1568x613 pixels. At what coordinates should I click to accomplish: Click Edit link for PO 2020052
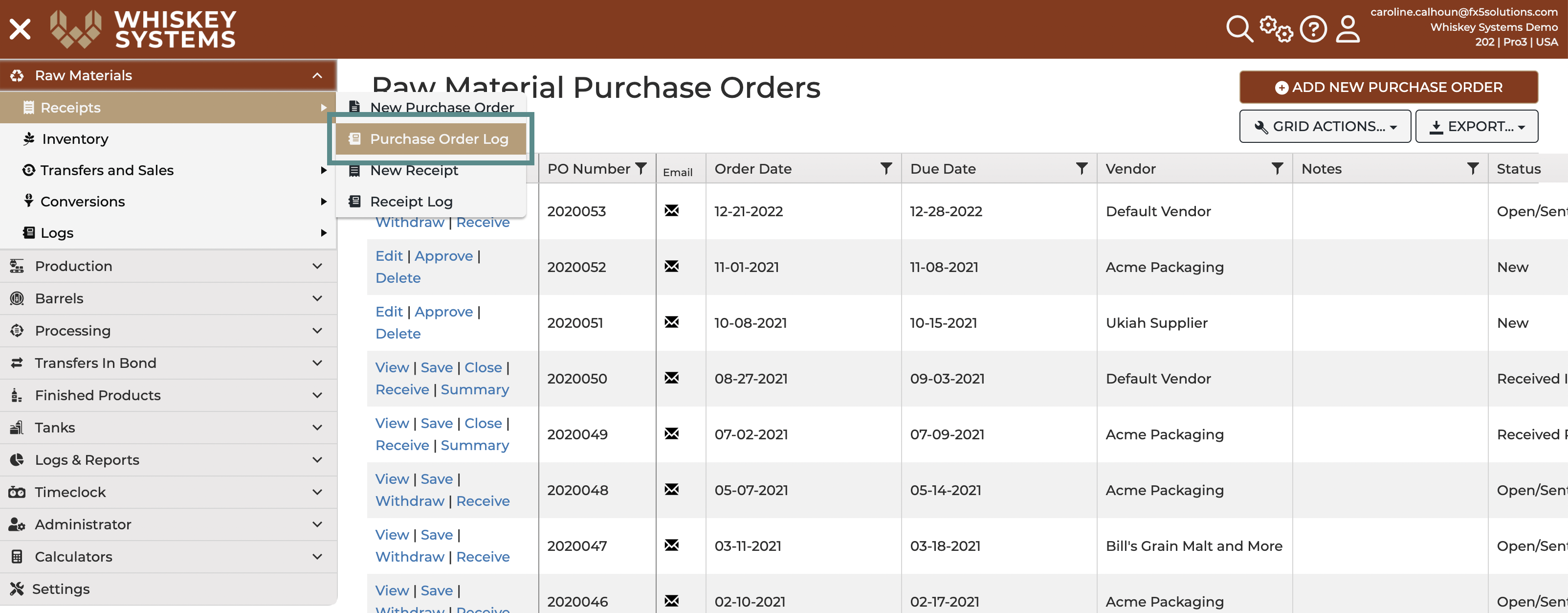point(389,256)
